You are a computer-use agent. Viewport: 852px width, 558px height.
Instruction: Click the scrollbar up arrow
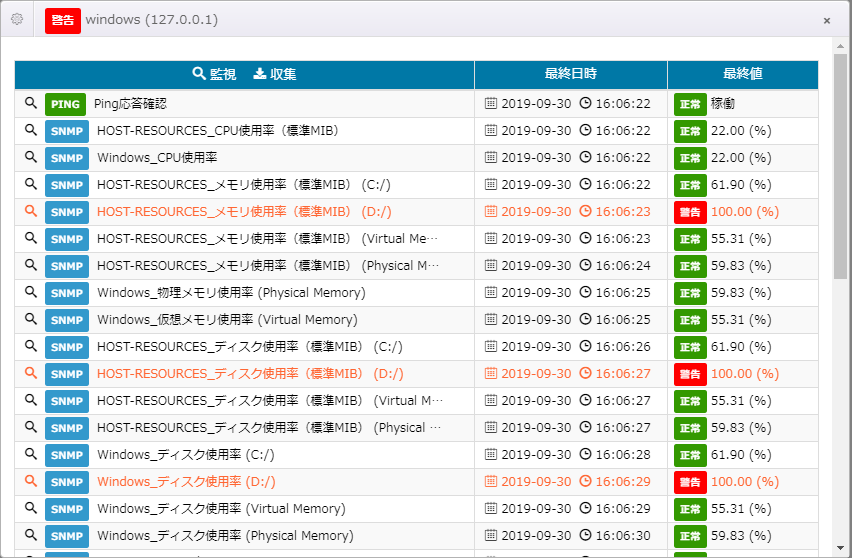[840, 46]
